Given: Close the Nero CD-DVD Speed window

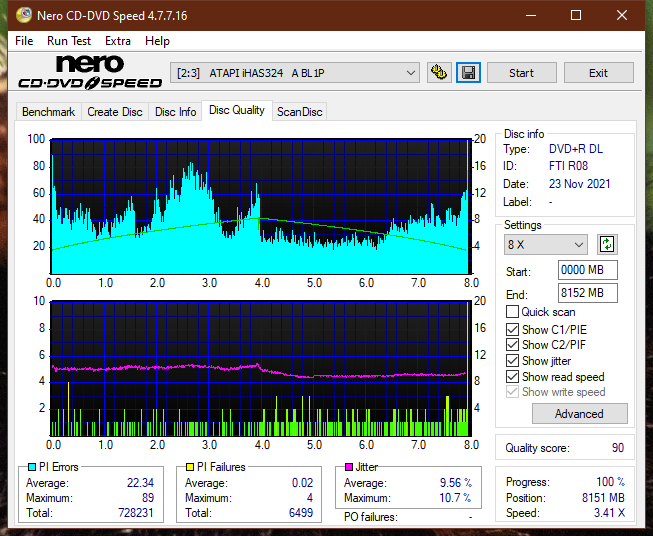Looking at the screenshot, I should [622, 15].
